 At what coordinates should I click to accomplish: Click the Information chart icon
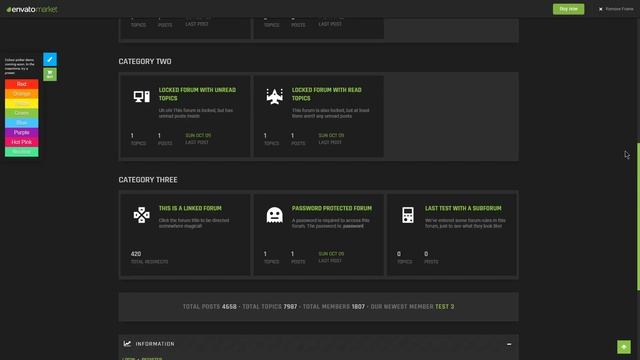[127, 344]
